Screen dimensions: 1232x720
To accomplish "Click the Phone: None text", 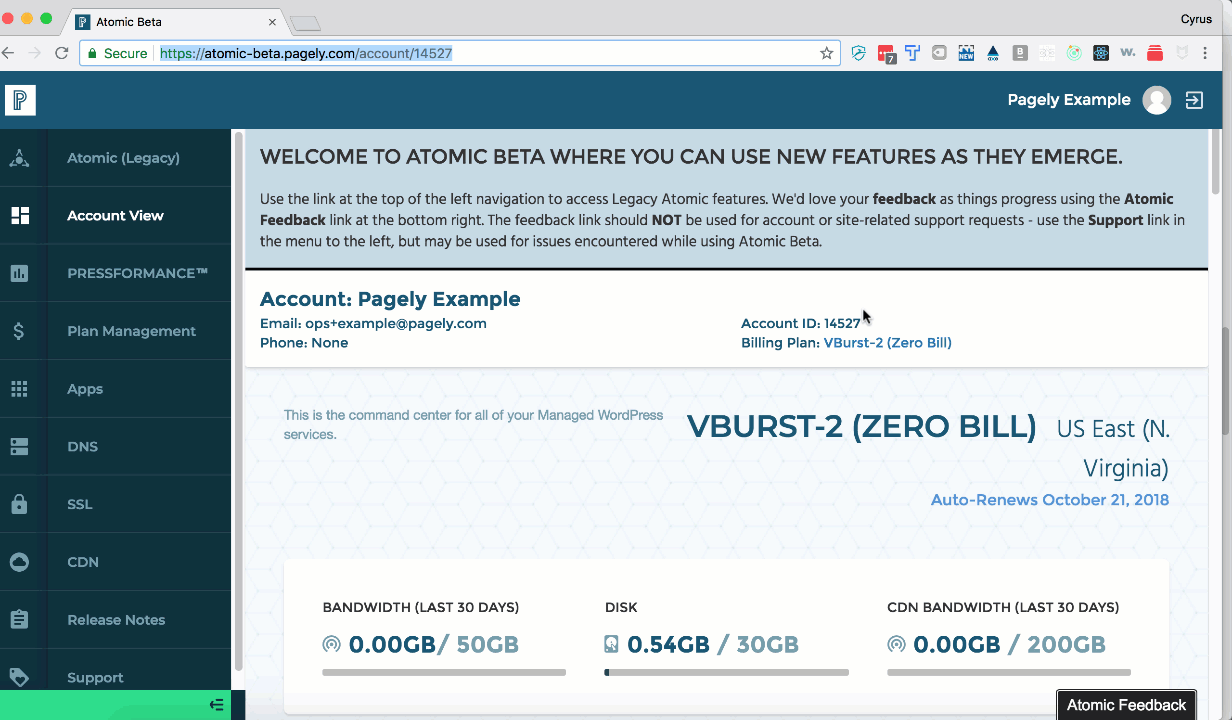I will pyautogui.click(x=304, y=343).
